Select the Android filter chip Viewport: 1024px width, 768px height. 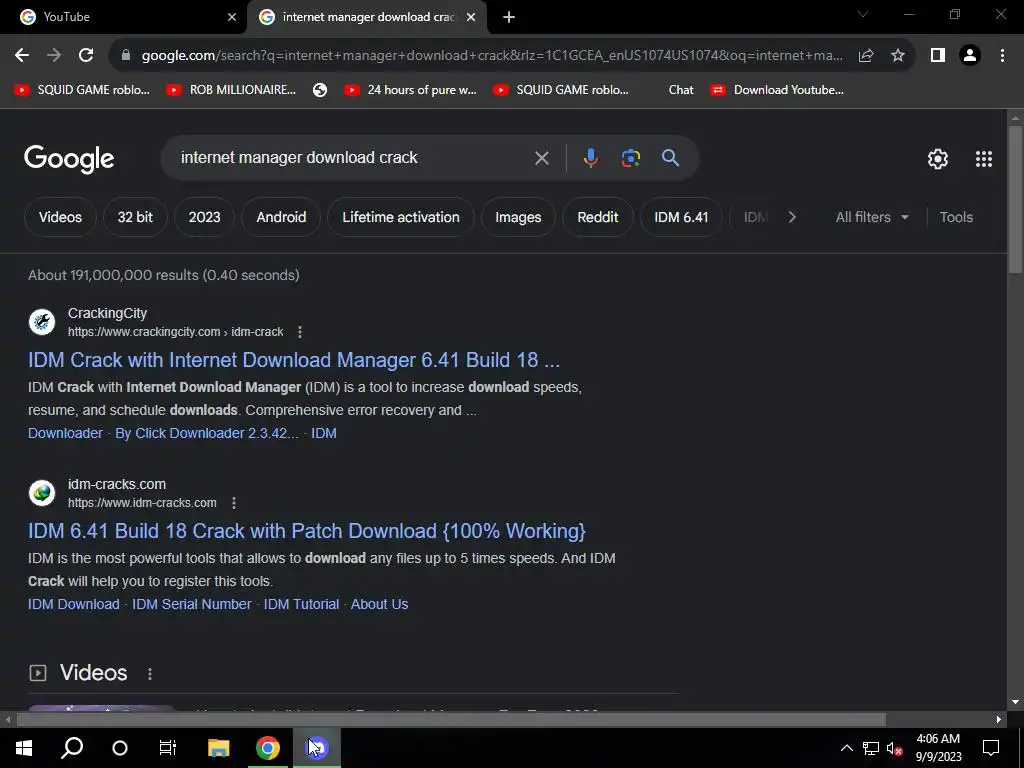[x=281, y=217]
